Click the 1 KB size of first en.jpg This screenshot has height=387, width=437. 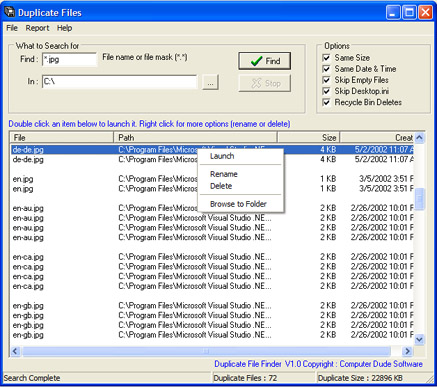[x=328, y=179]
